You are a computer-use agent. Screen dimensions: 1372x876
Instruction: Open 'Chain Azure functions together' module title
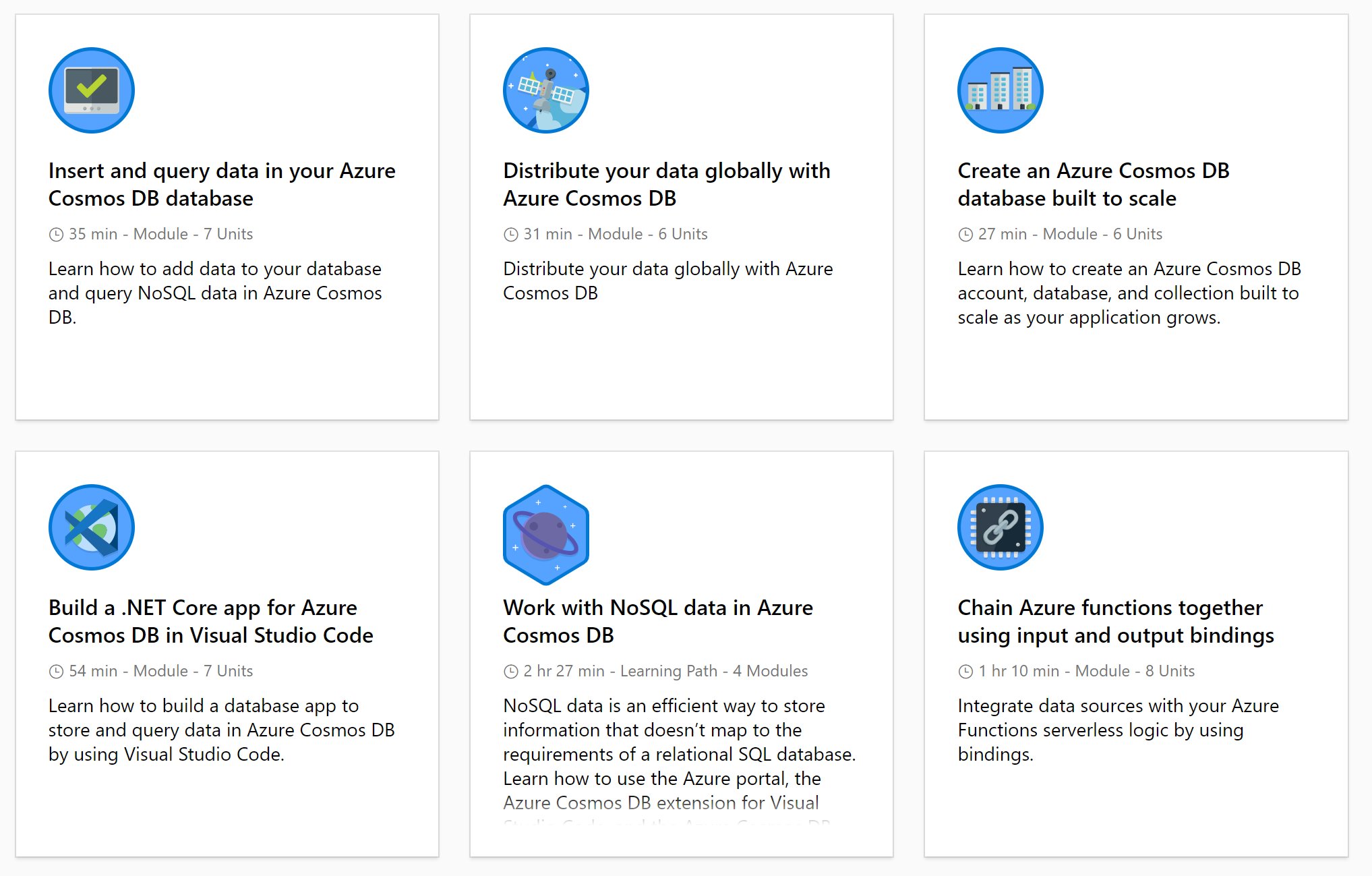click(x=1115, y=621)
